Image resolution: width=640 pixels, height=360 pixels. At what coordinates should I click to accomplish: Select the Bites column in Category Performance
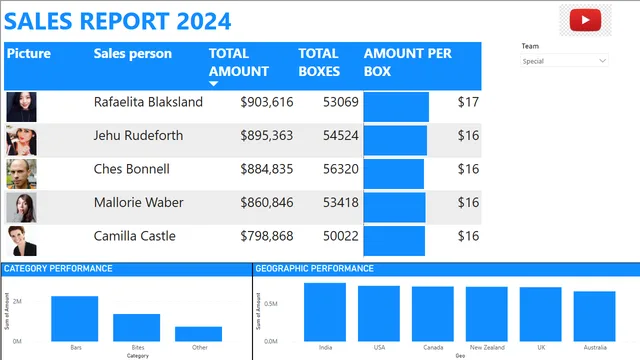(137, 328)
